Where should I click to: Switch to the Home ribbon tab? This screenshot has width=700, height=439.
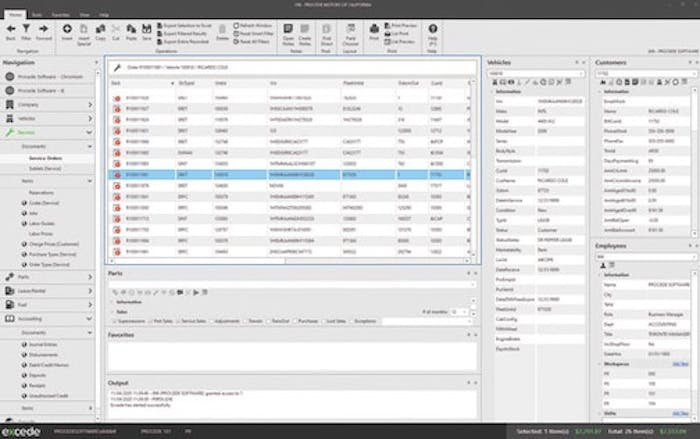pyautogui.click(x=15, y=15)
